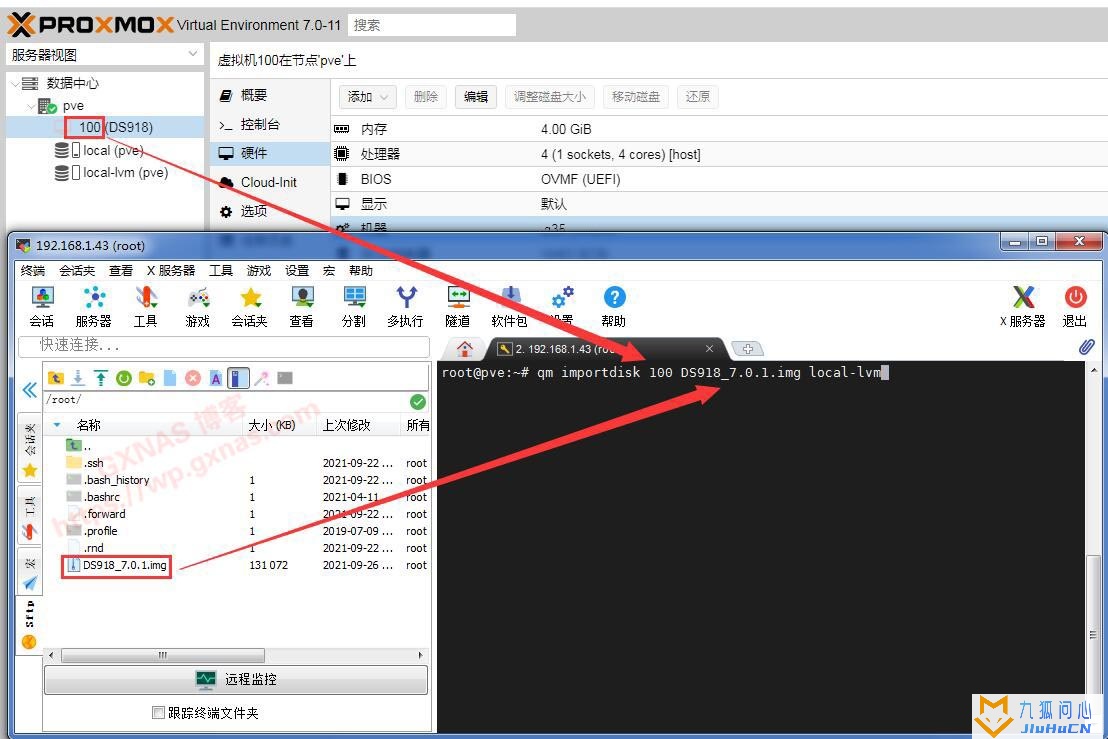
Task: Open the 控制台 console tab in Proxmox
Action: click(x=270, y=124)
